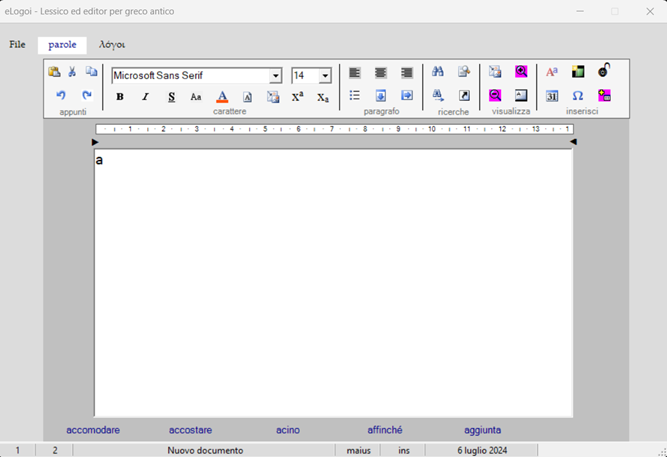Click inside the document text area
The height and width of the screenshot is (457, 667).
[x=333, y=280]
